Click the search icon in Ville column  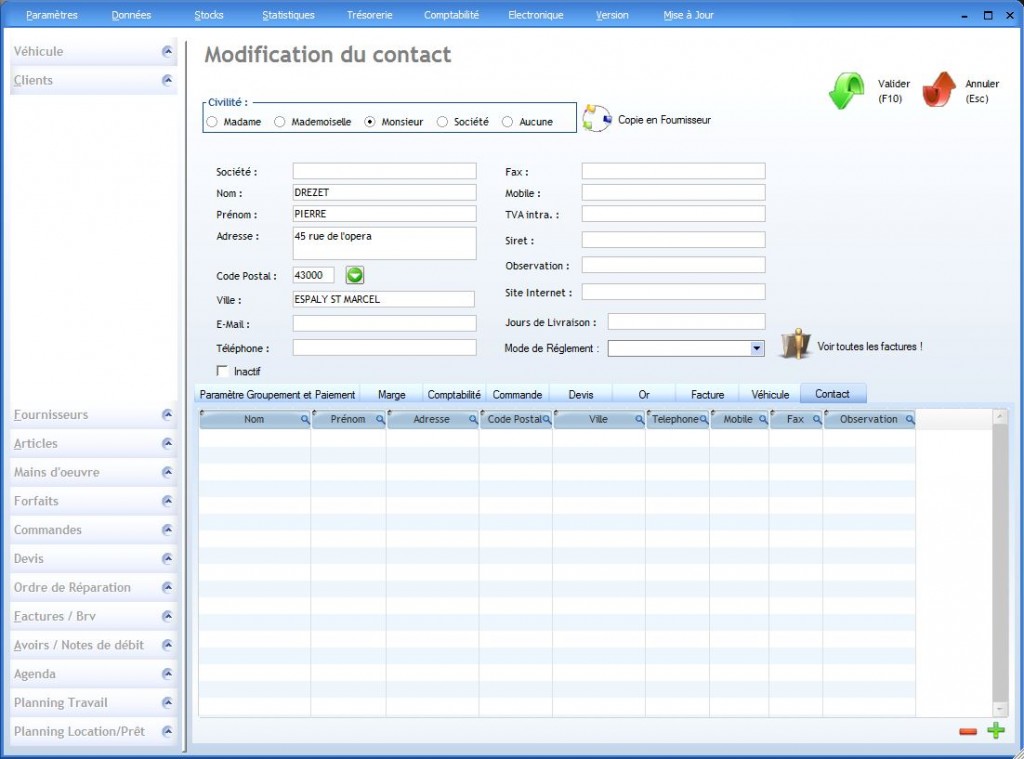[x=639, y=419]
